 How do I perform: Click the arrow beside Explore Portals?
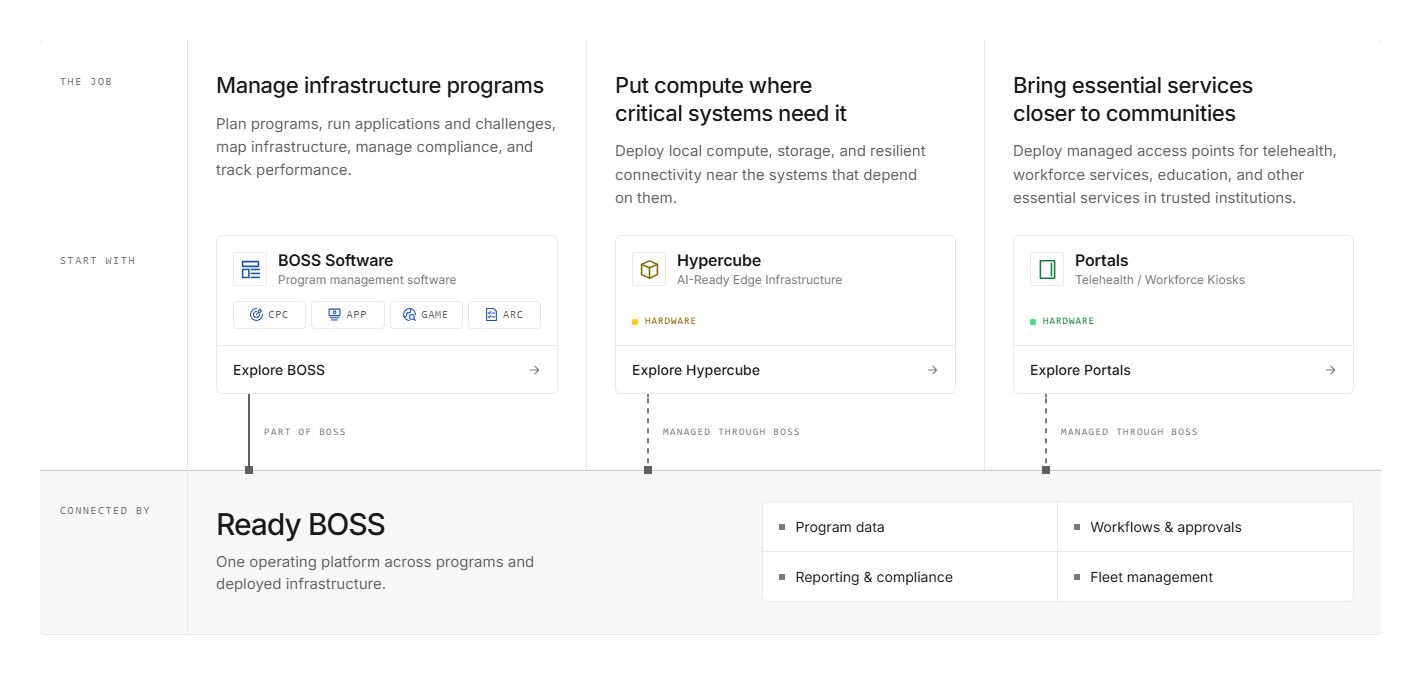pyautogui.click(x=1330, y=370)
